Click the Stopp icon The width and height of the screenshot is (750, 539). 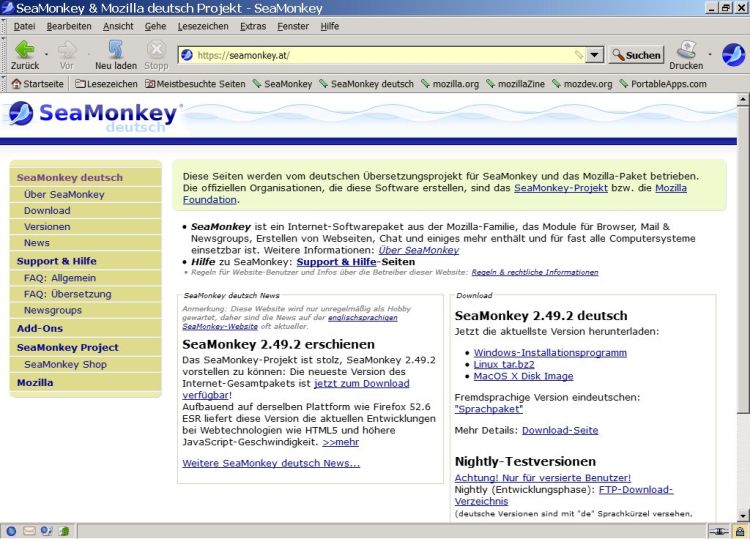pyautogui.click(x=156, y=49)
